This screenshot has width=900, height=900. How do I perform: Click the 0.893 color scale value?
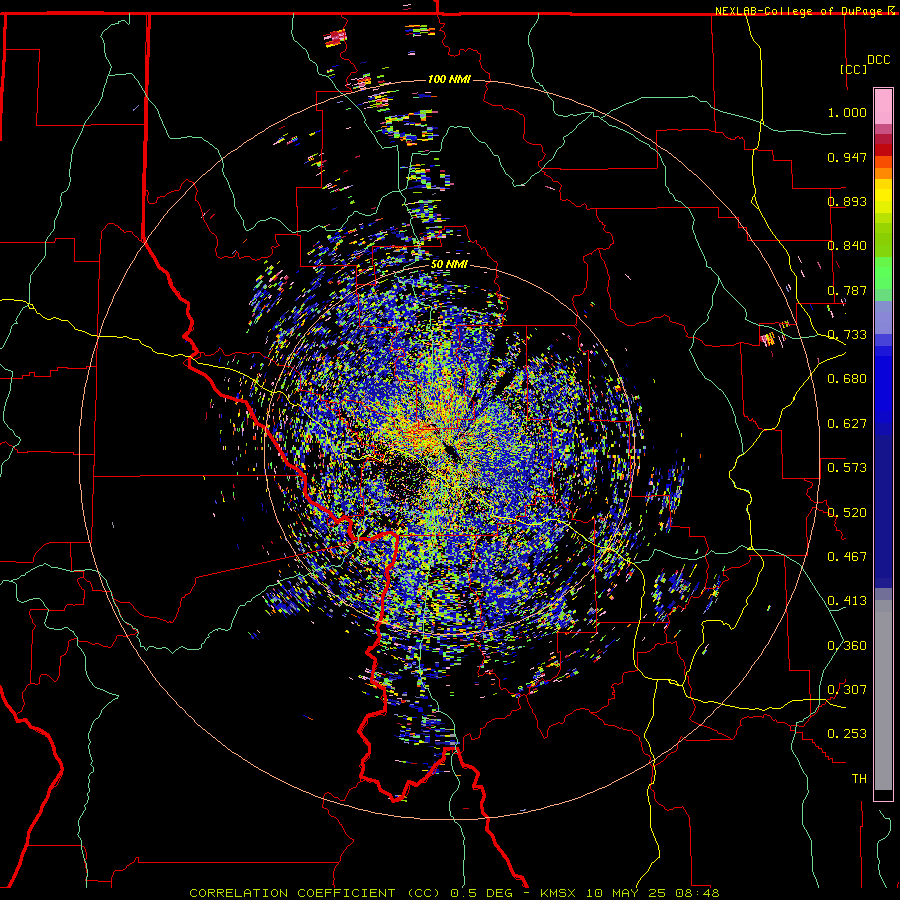tap(847, 201)
